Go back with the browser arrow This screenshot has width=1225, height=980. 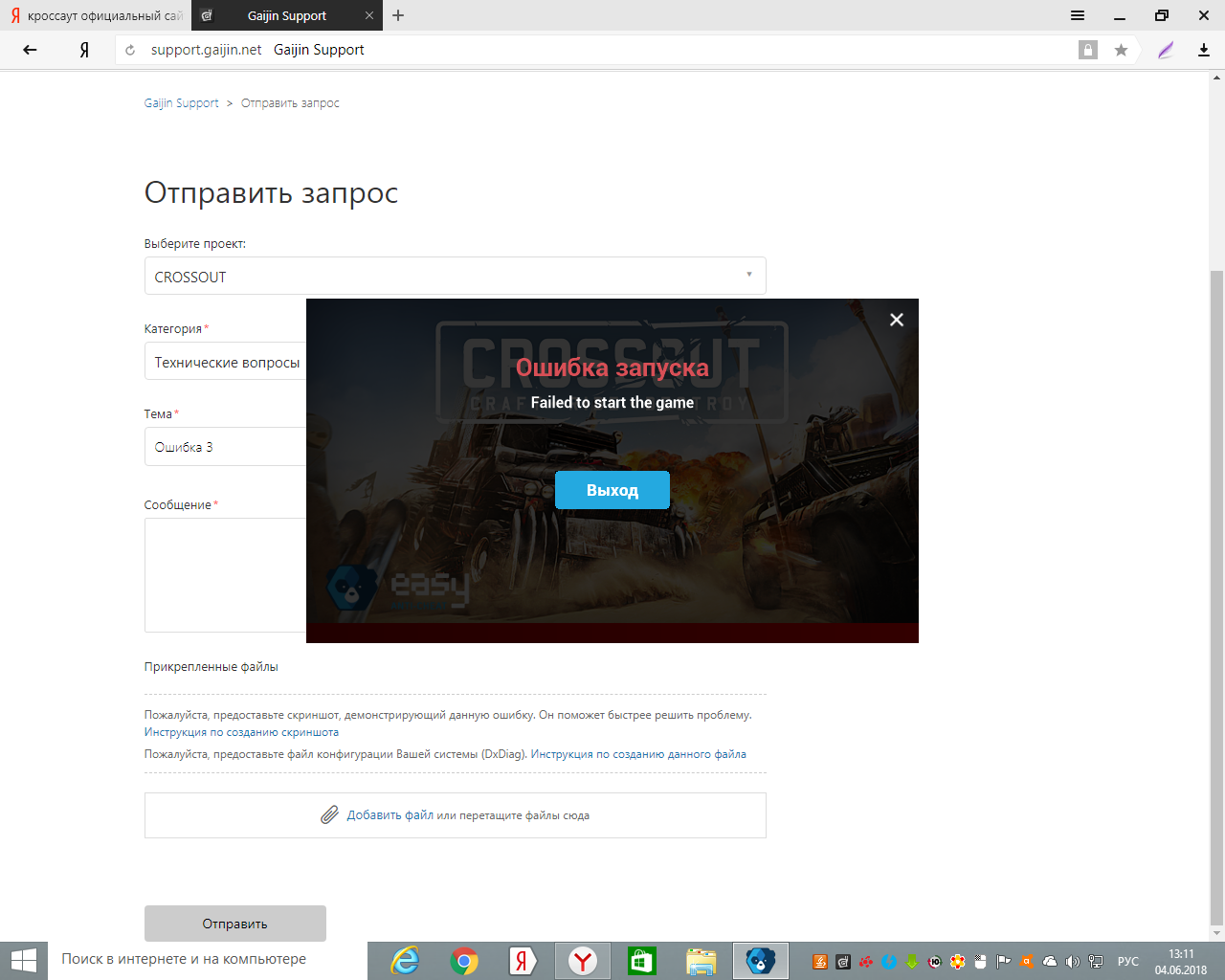pyautogui.click(x=30, y=50)
